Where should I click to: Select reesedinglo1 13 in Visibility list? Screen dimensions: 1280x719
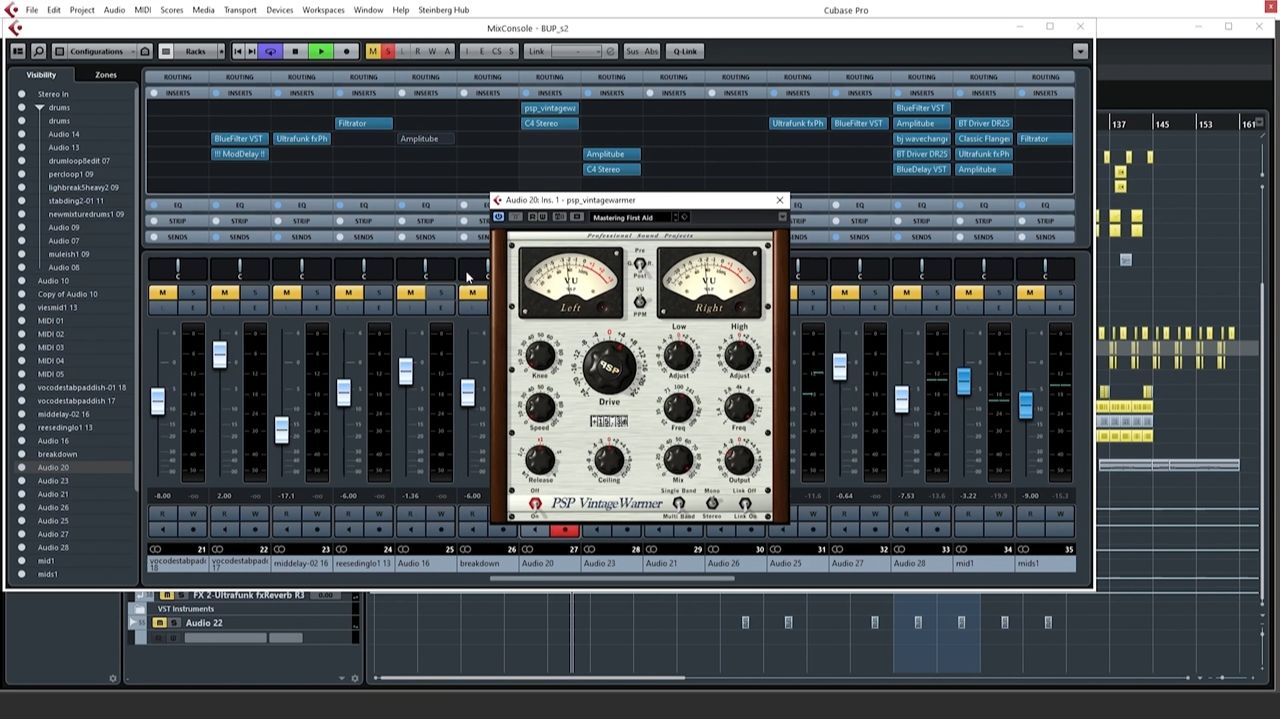(65, 427)
